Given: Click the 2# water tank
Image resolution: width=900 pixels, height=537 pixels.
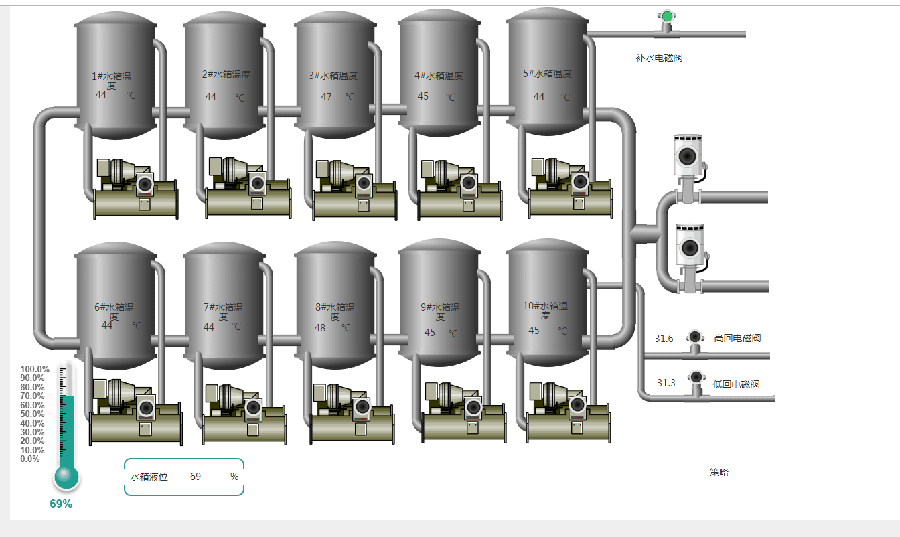Looking at the screenshot, I should pyautogui.click(x=224, y=75).
